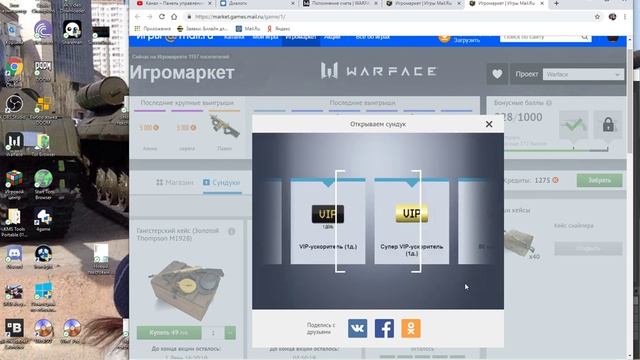640x360 pixels.
Task: Switch to the 'Пополнение счета' browser tab
Action: [x=340, y=3]
